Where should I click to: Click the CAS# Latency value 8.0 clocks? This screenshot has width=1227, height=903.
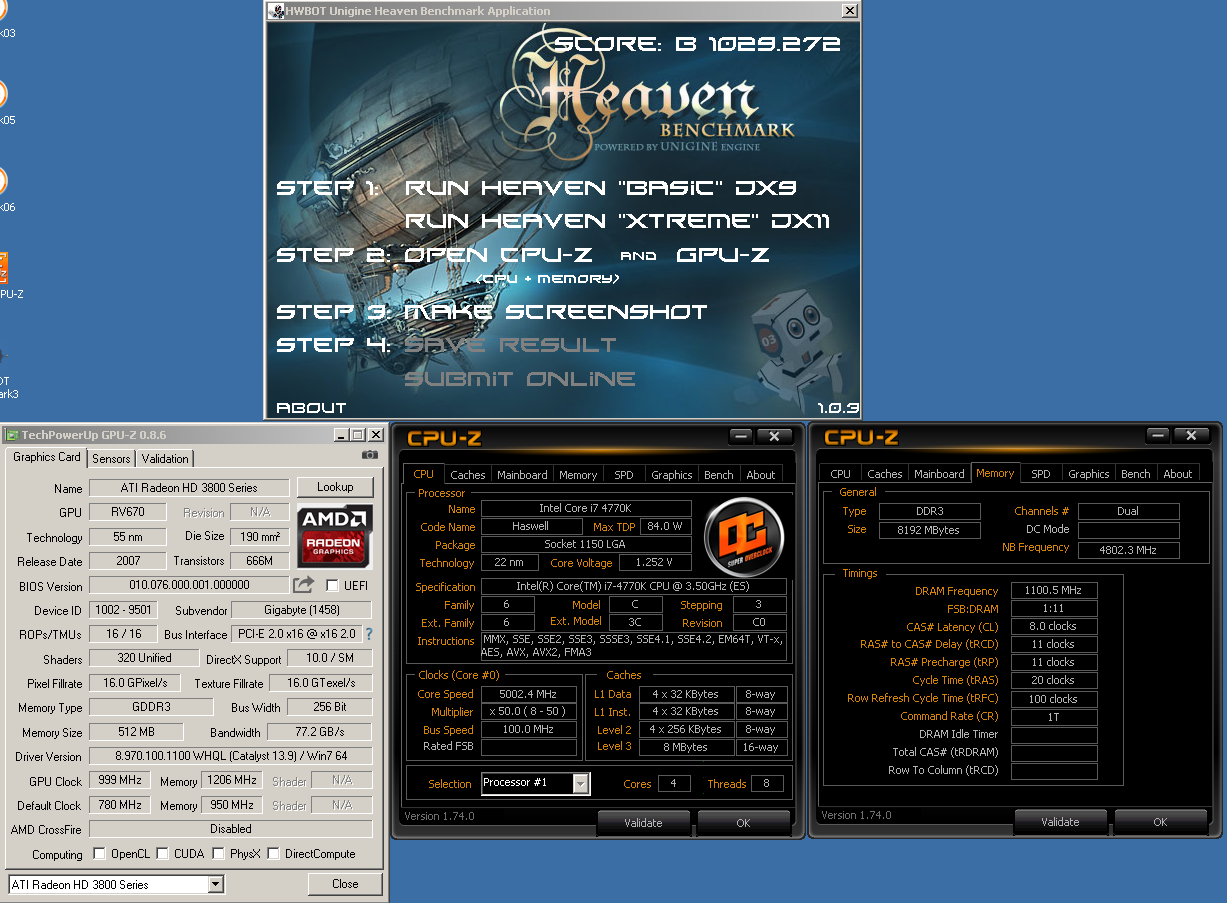(x=1054, y=626)
